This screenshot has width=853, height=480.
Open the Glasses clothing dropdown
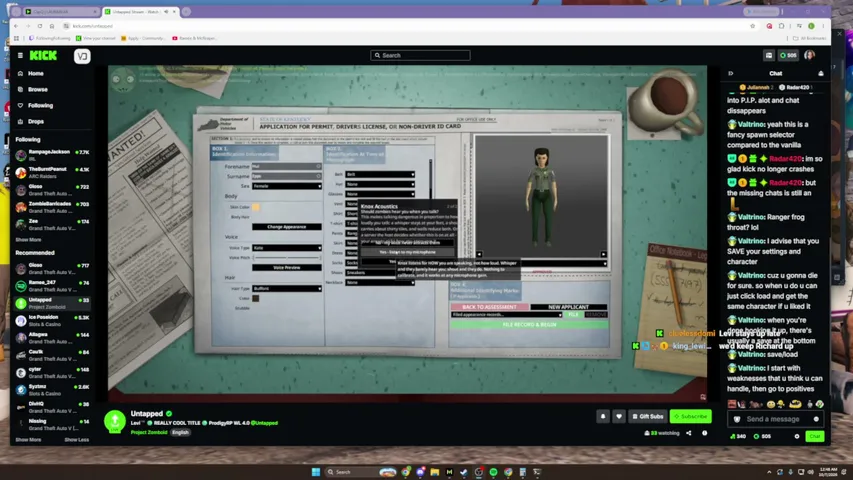[x=380, y=194]
